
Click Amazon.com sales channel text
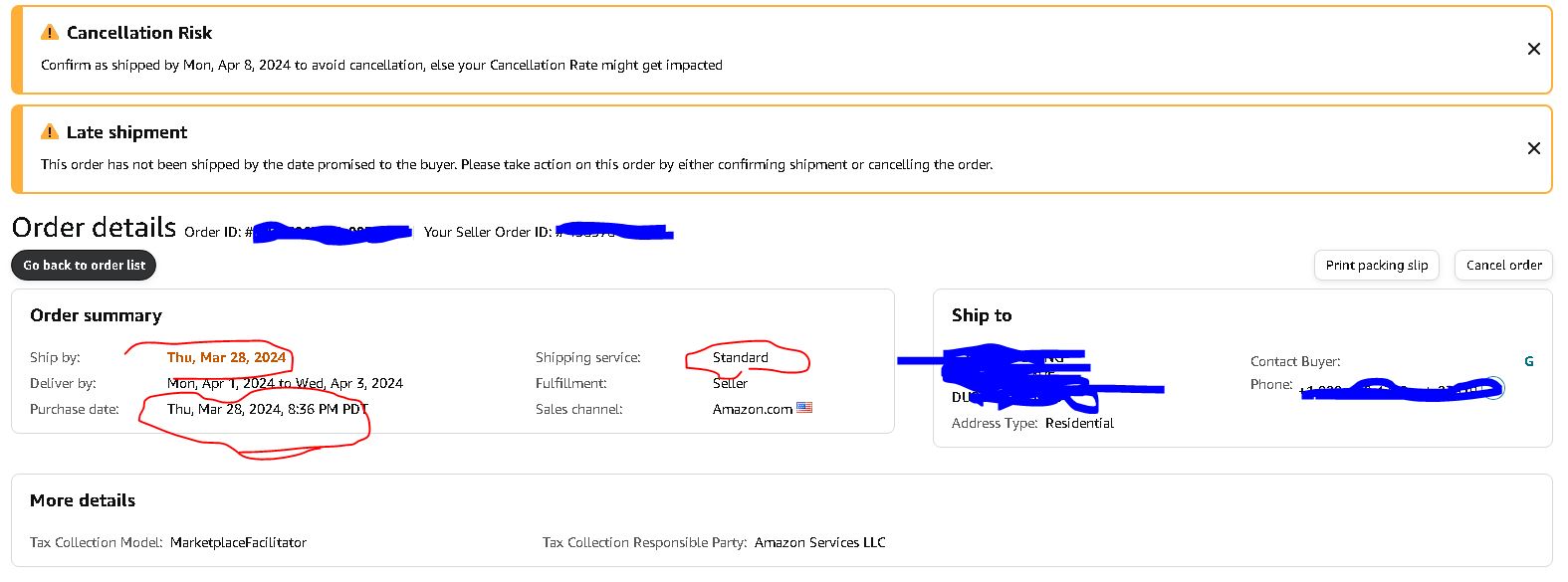point(753,409)
